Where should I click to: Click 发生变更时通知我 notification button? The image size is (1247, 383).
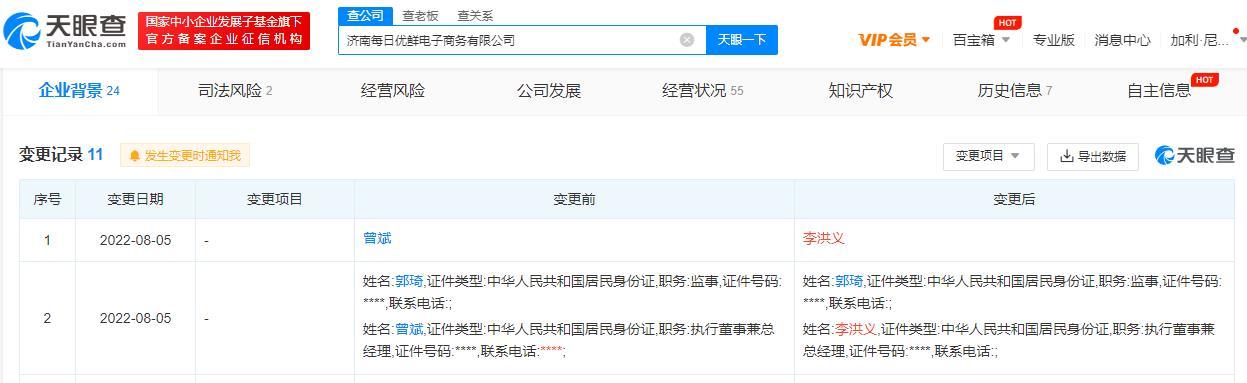[185, 155]
